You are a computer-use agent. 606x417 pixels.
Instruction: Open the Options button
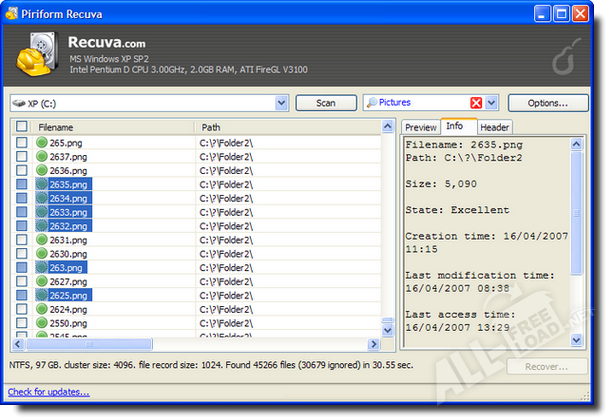[x=547, y=103]
